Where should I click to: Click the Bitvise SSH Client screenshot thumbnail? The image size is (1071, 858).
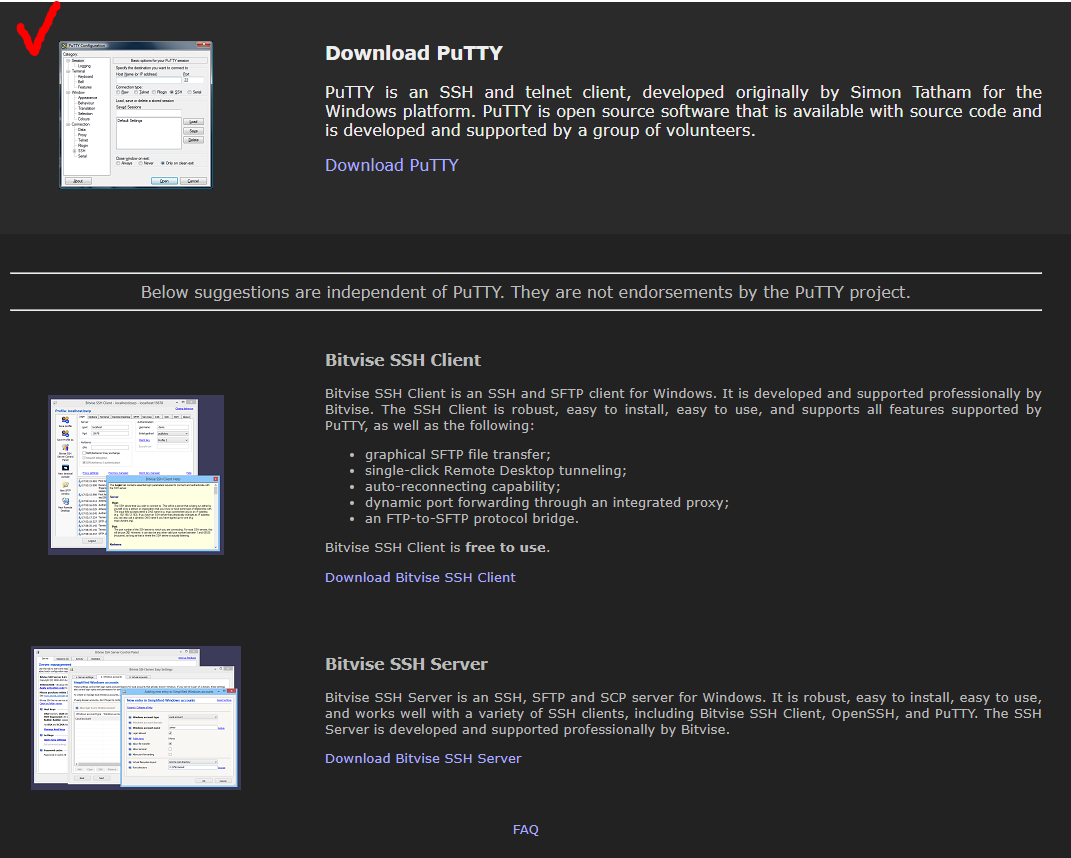point(136,475)
